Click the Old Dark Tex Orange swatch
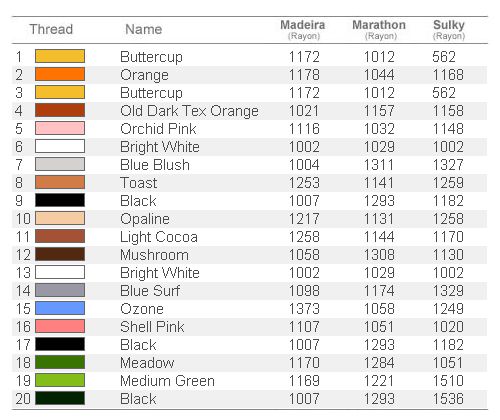The image size is (500, 420). pyautogui.click(x=60, y=110)
